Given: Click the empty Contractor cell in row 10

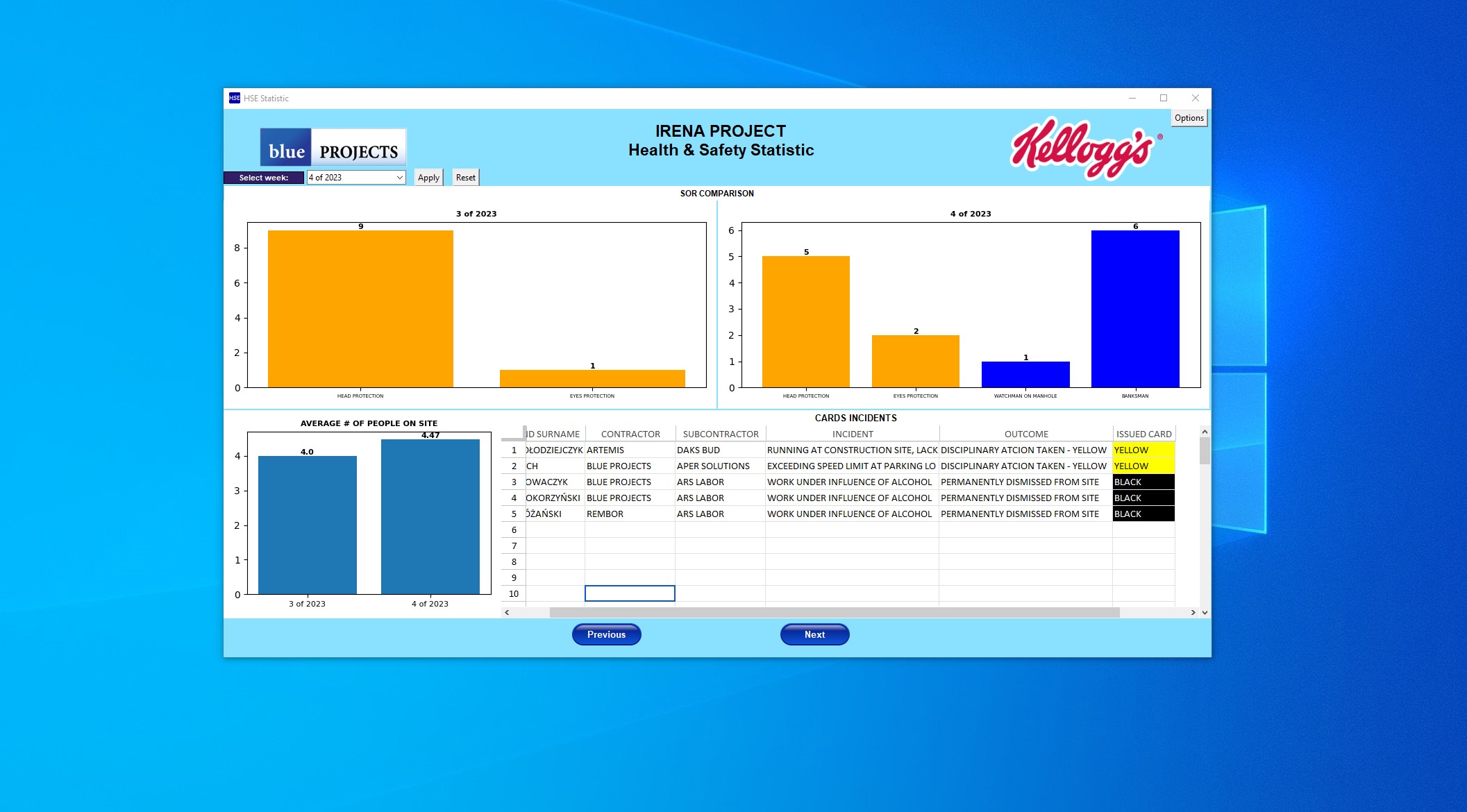Looking at the screenshot, I should tap(629, 593).
